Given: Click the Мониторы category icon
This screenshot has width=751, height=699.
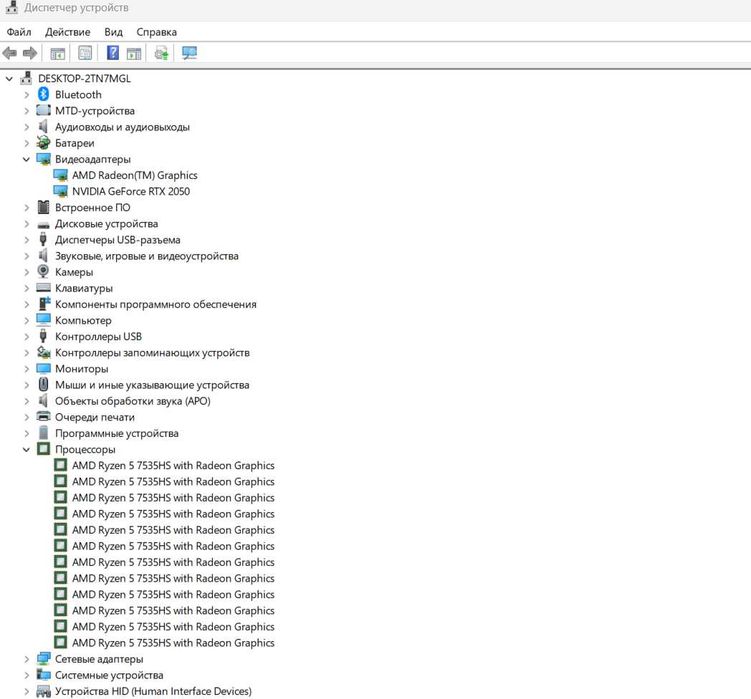Looking at the screenshot, I should pos(43,368).
